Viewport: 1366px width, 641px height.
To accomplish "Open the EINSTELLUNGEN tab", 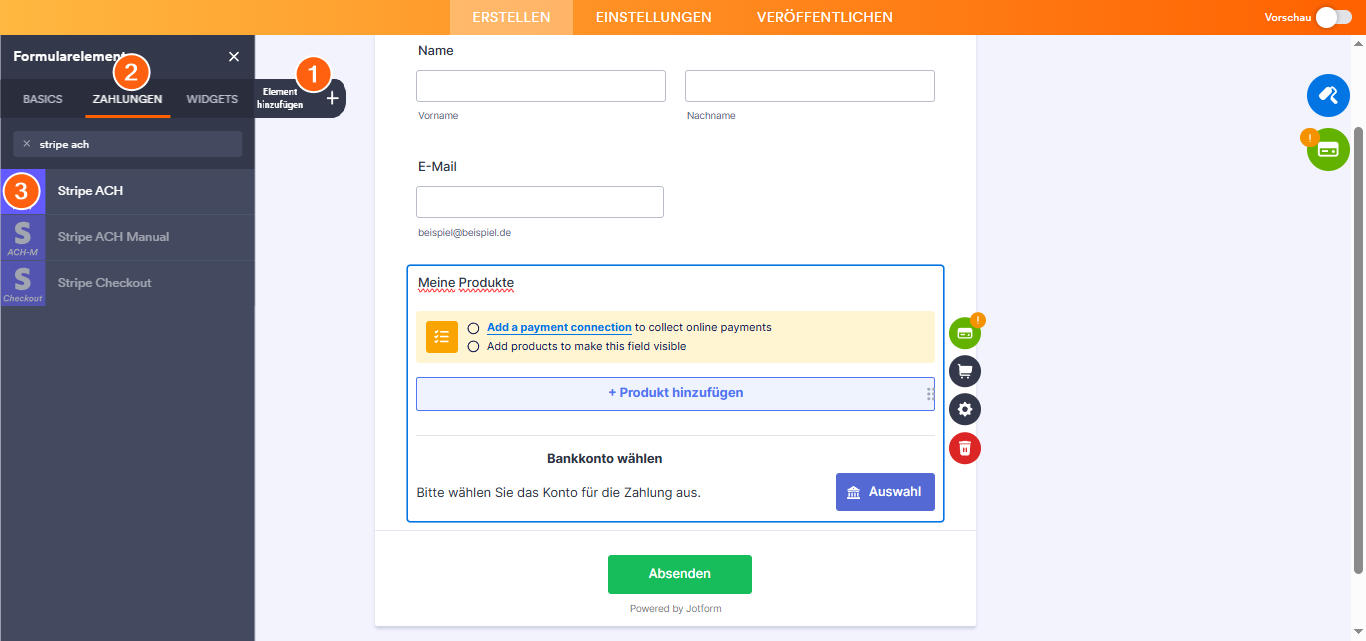I will pyautogui.click(x=653, y=17).
